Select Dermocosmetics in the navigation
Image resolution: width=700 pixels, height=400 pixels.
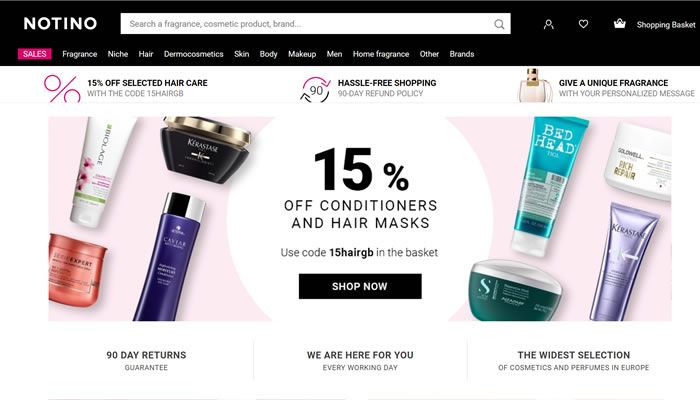click(x=193, y=54)
